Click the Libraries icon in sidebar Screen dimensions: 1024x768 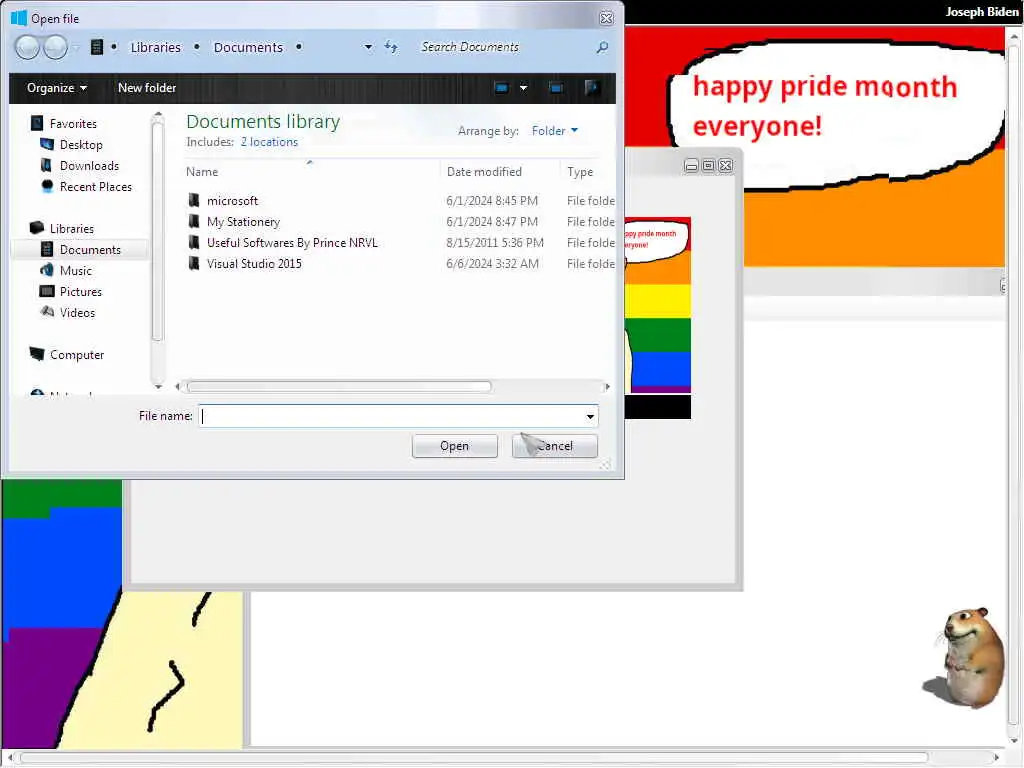click(x=37, y=228)
